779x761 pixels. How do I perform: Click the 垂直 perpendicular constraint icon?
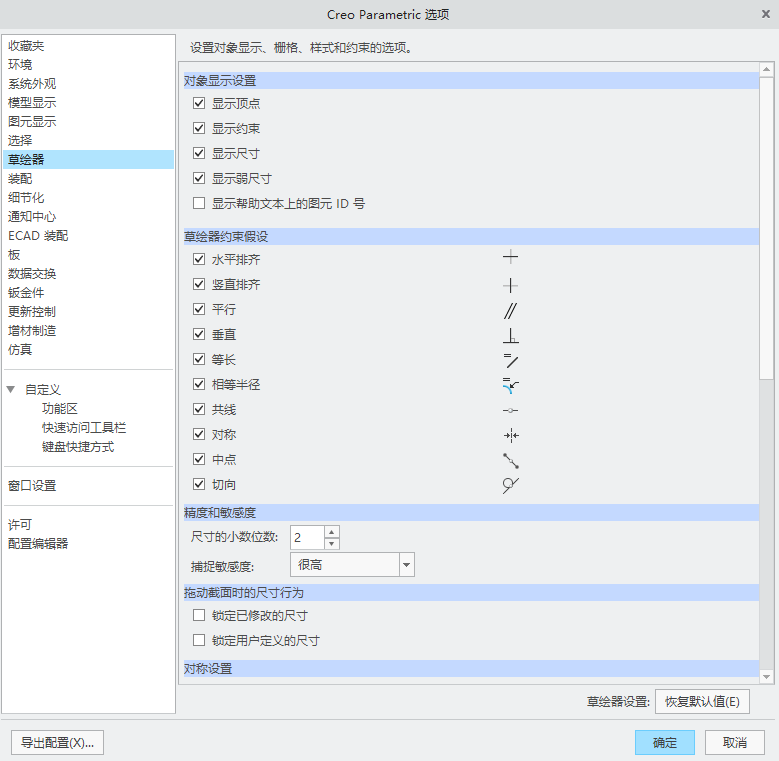510,336
